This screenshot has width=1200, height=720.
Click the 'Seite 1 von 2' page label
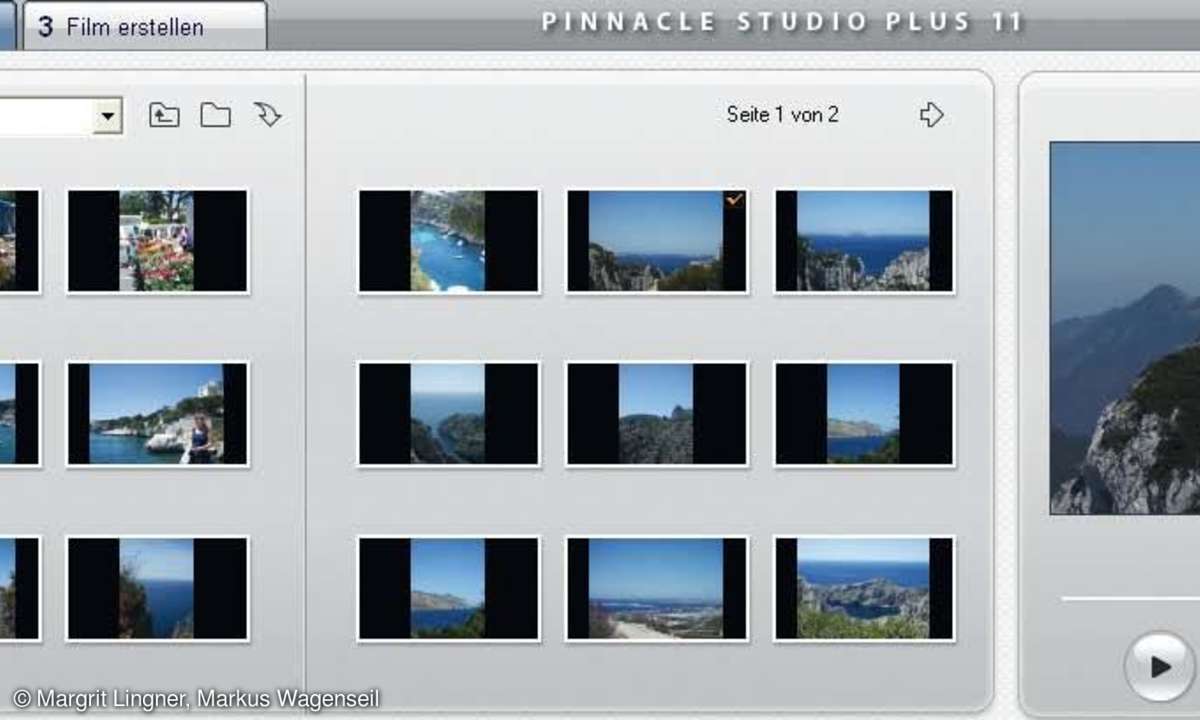point(782,115)
